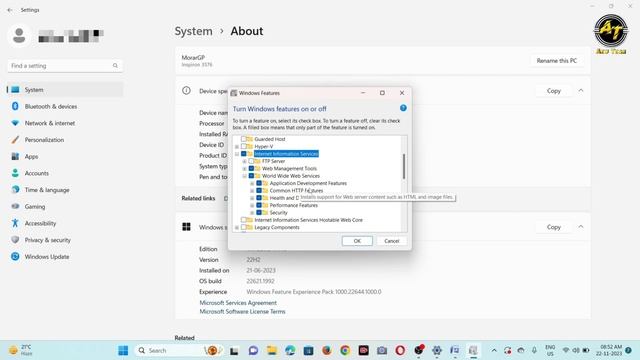Screen dimensions: 640x360
Task: Collapse Device specifications with its chevron
Action: [581, 91]
